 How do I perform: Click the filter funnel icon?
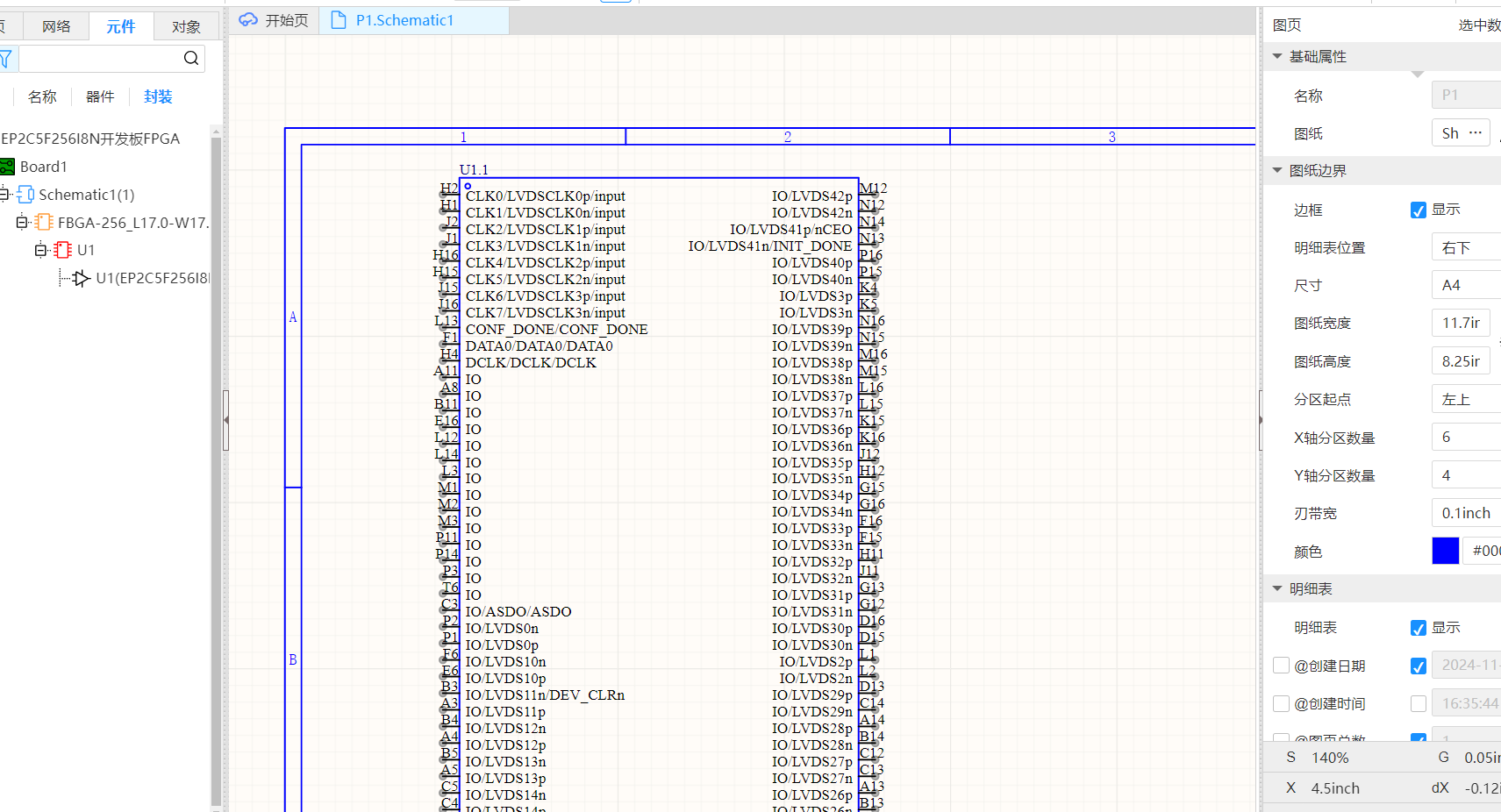coord(5,59)
